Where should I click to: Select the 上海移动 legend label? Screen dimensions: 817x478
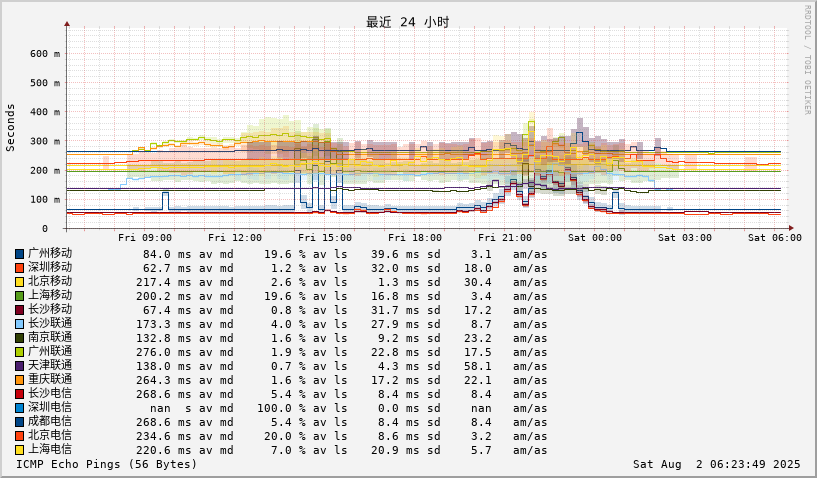click(x=50, y=296)
